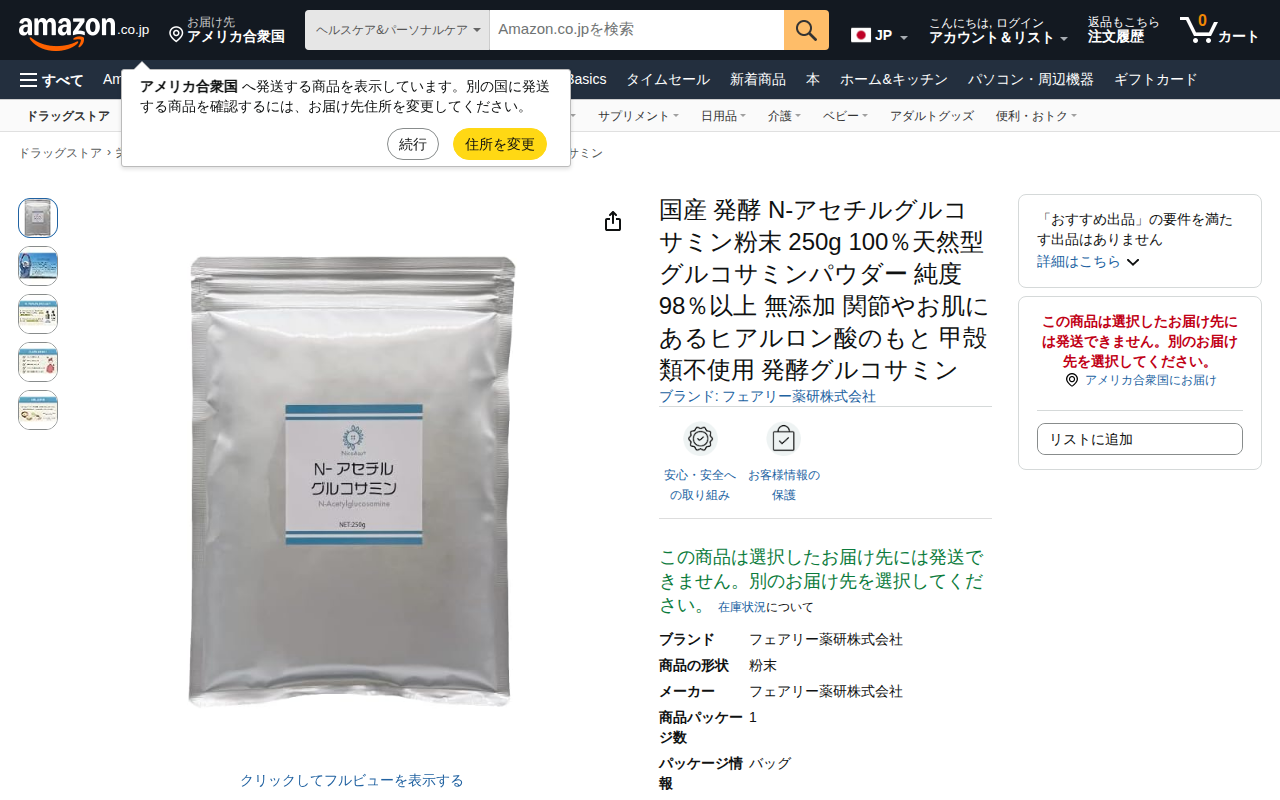This screenshot has height=800, width=1280.
Task: Select the second product thumbnail image
Action: click(x=38, y=266)
